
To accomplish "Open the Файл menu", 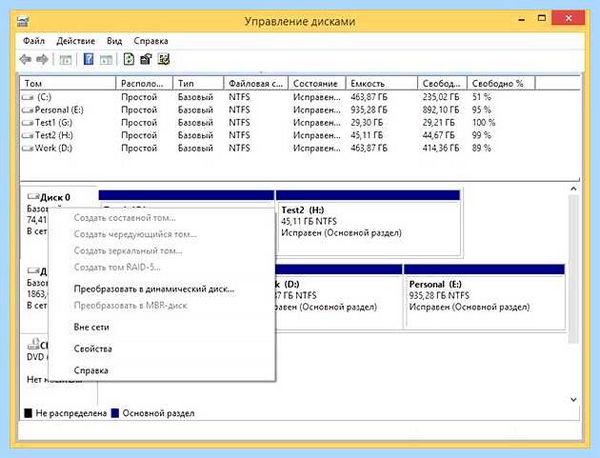I will [x=34, y=41].
